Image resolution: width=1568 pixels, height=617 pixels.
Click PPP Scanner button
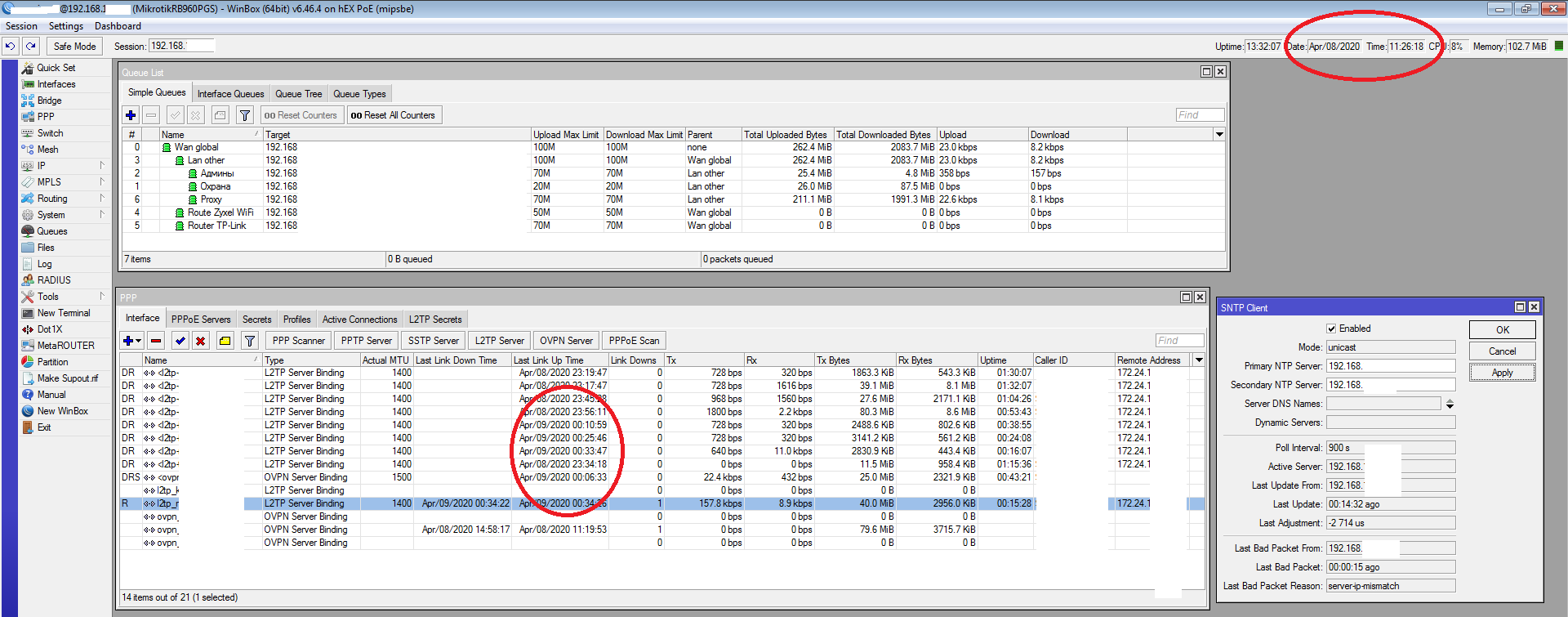click(x=298, y=341)
